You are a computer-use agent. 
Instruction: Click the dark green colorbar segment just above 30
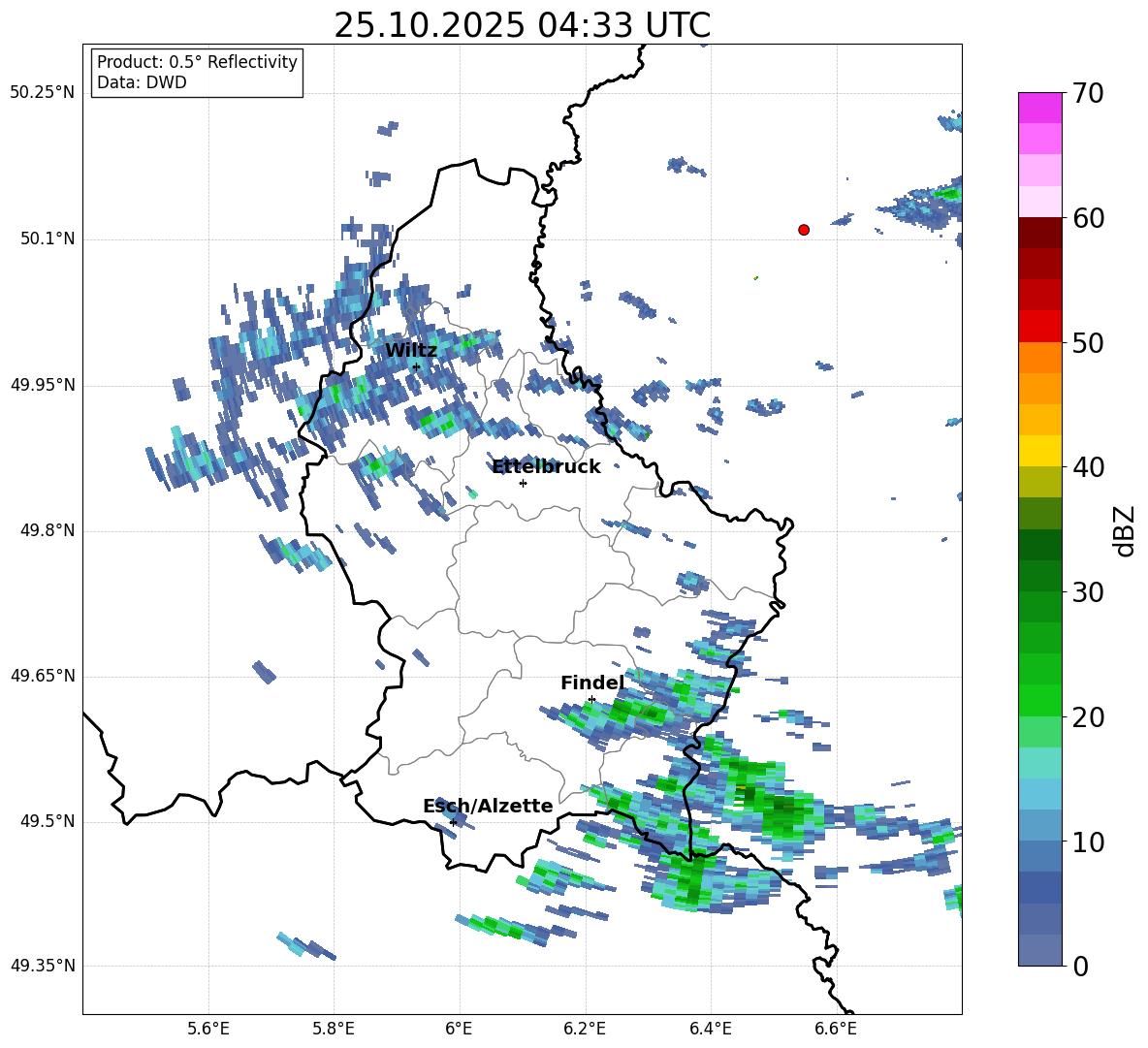coord(1039,576)
